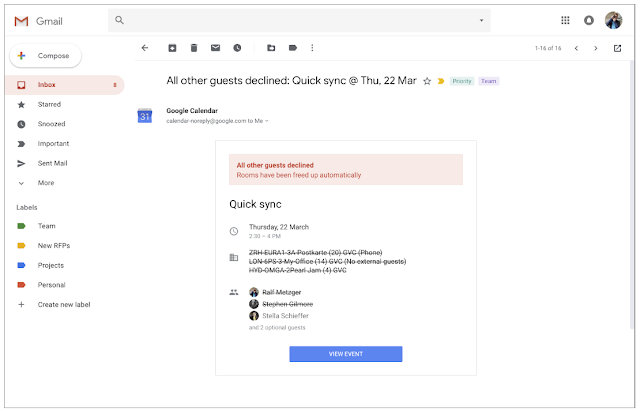640x411 pixels.
Task: Show recipient details dropdown next to Me
Action: coord(266,121)
